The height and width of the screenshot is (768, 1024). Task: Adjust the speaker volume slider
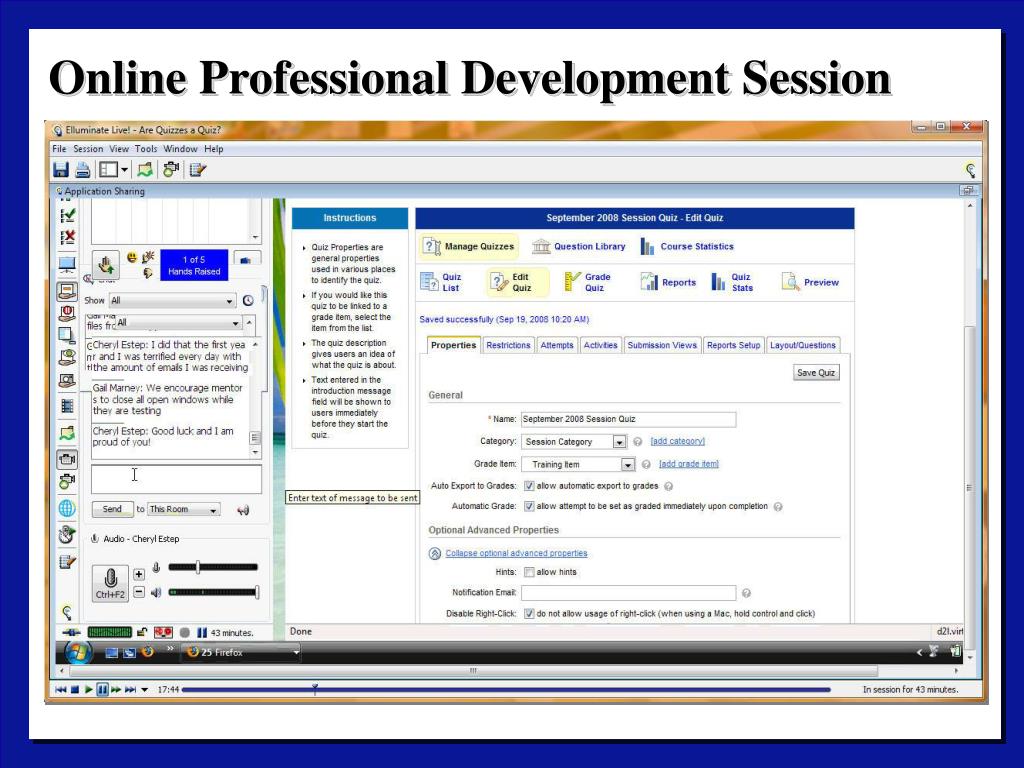210,590
